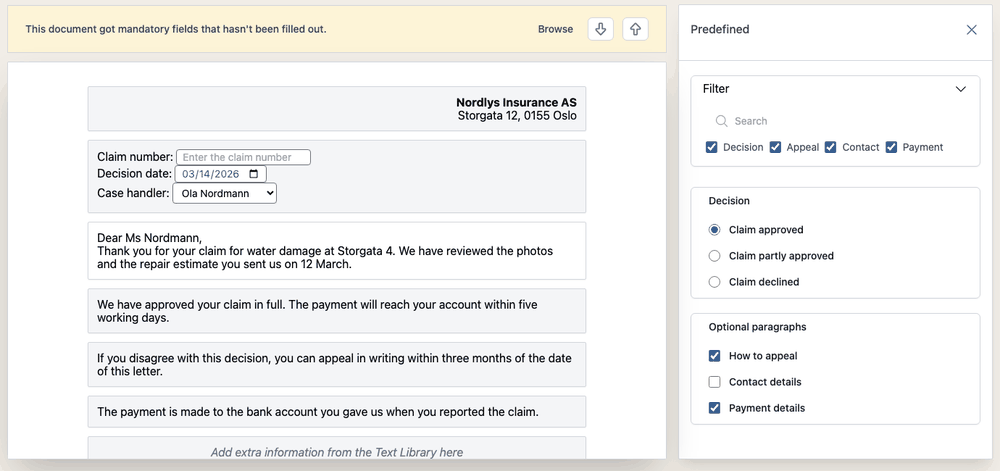
Task: Click the Storgata 12, 0155 Oslo address
Action: (517, 116)
